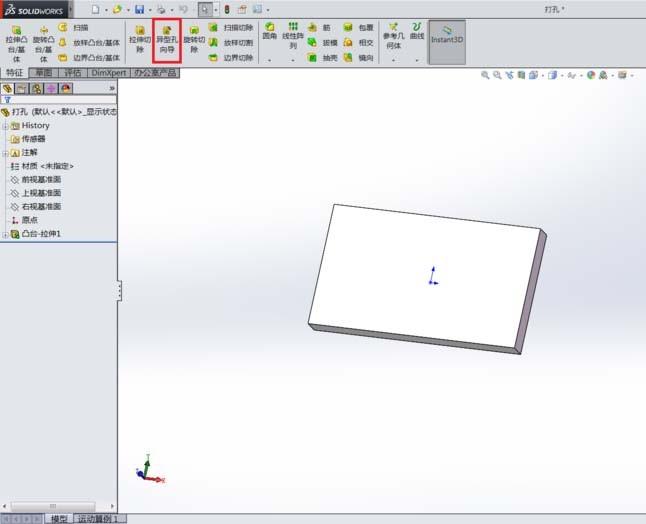
Task: Switch to the Motion Study 1 (运动算例1) tab
Action: [98, 519]
